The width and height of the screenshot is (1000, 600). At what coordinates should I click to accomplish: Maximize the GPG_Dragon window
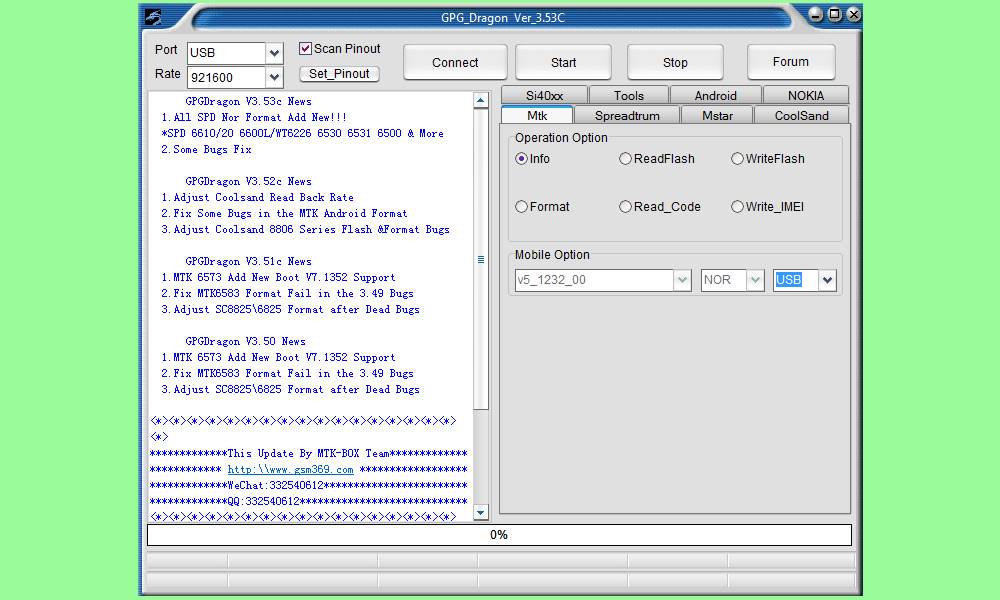(x=835, y=14)
